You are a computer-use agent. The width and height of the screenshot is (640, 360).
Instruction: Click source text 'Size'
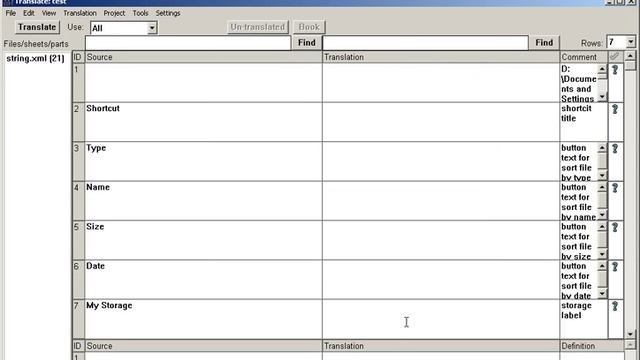pos(95,227)
